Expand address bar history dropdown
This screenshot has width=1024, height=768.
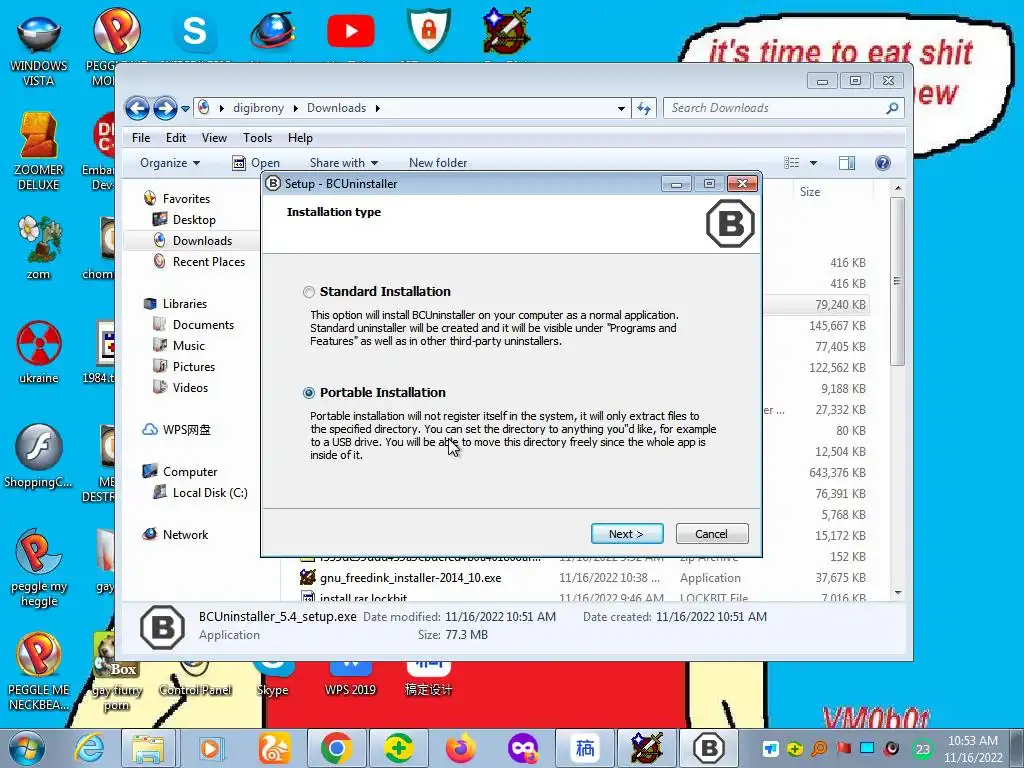pyautogui.click(x=621, y=108)
